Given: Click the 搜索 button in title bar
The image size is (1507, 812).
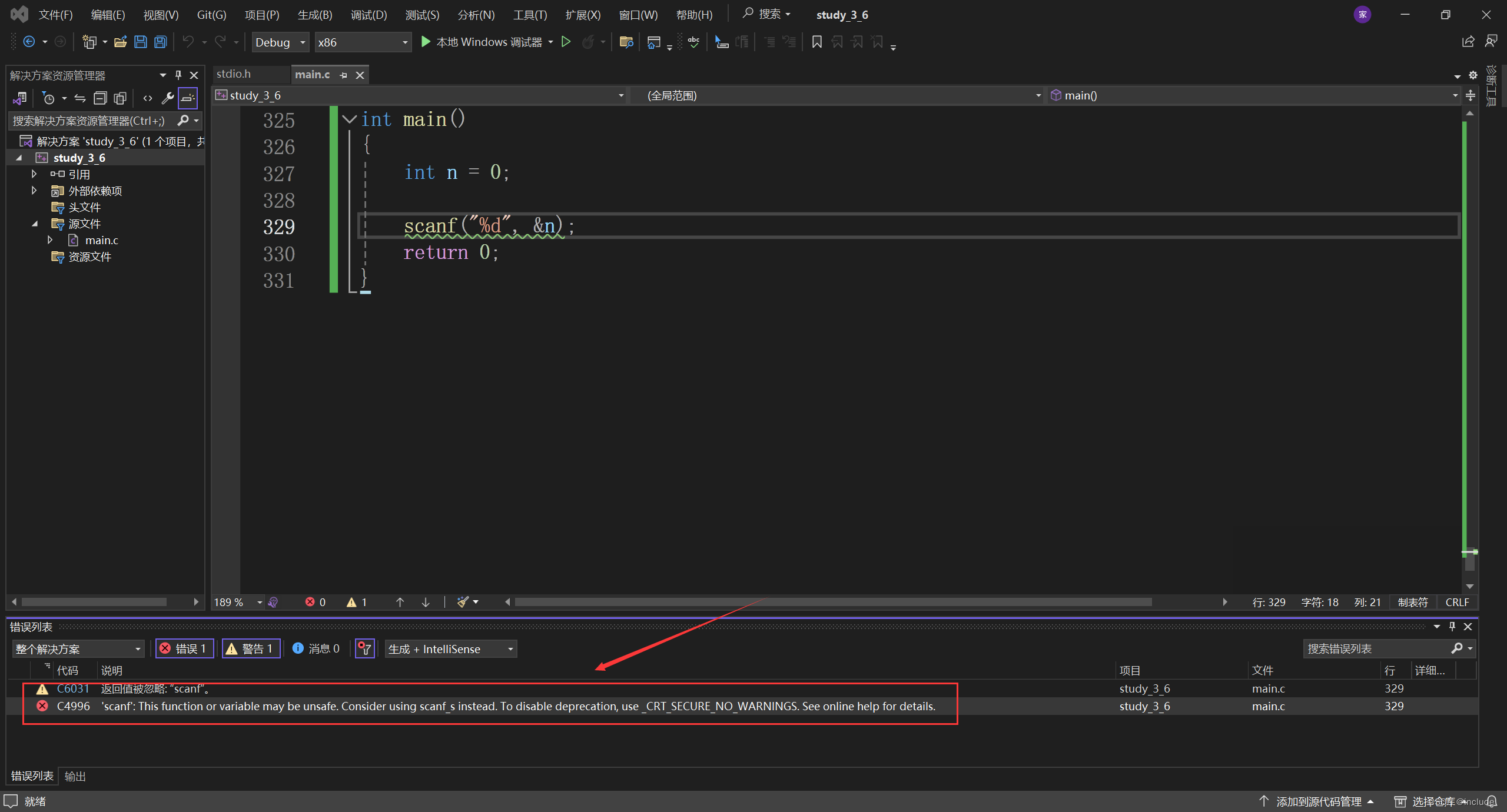Looking at the screenshot, I should (x=766, y=14).
